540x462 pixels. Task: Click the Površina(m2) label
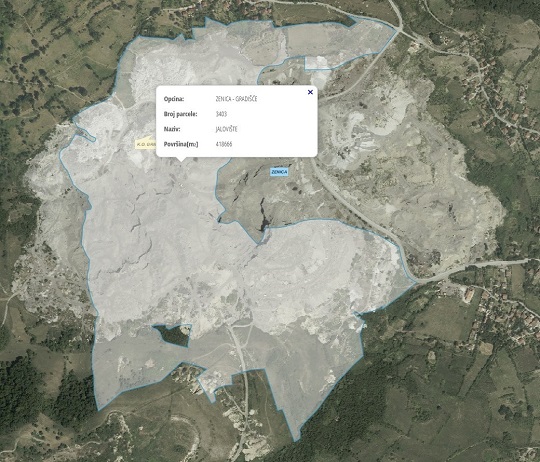pos(181,144)
